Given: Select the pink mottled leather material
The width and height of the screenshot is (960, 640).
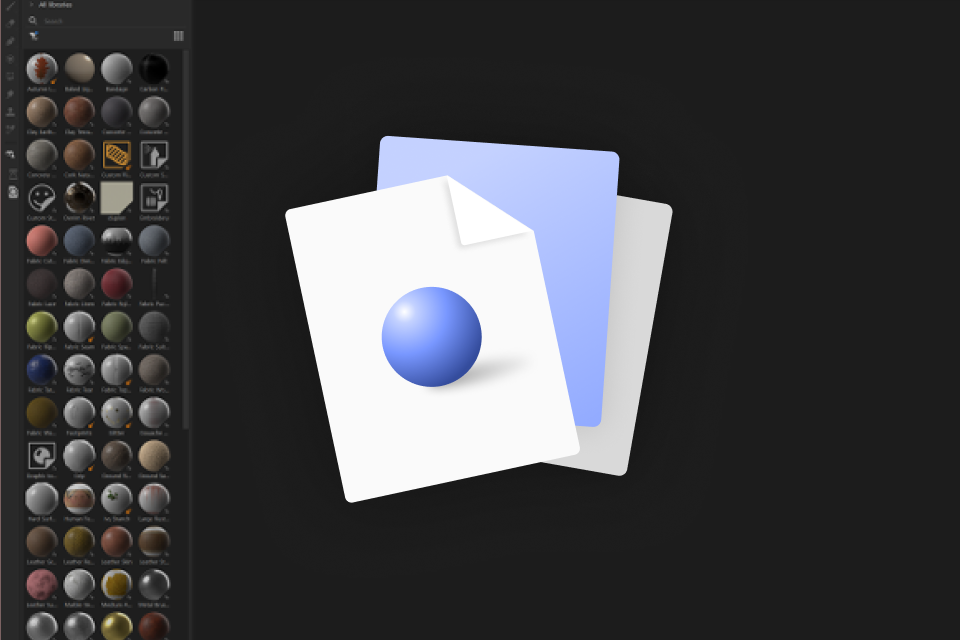Looking at the screenshot, I should pos(42,584).
